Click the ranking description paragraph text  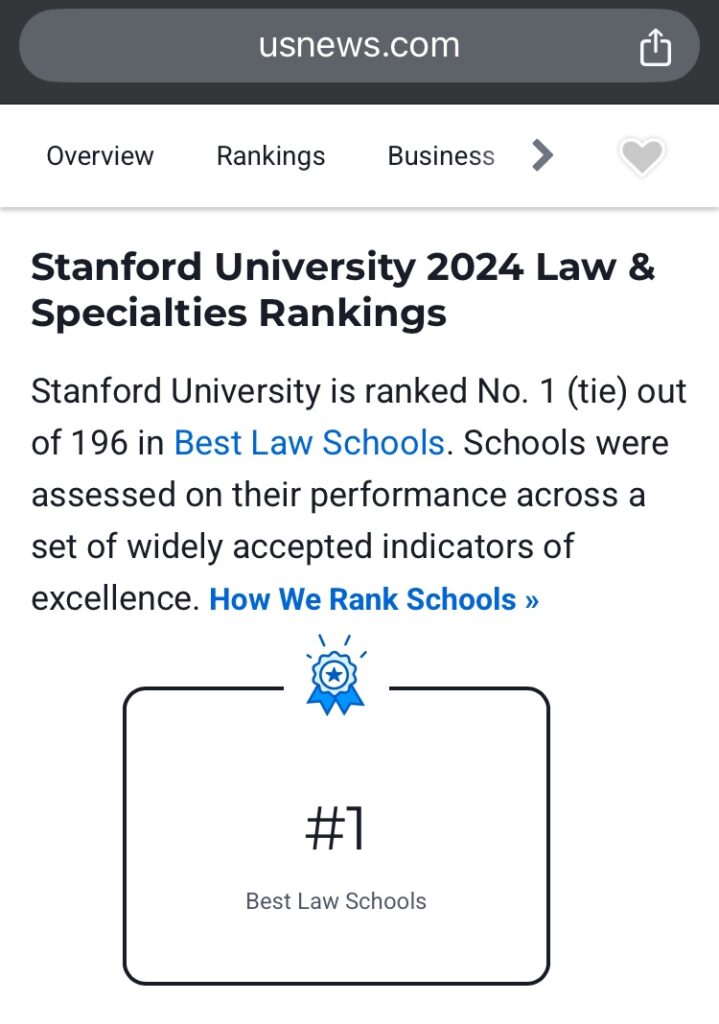[x=359, y=494]
